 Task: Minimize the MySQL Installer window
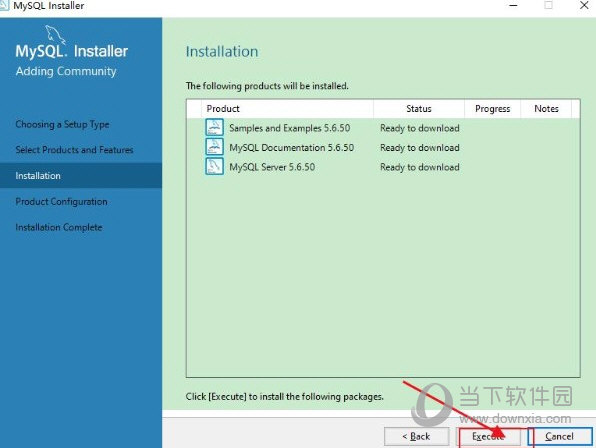513,5
